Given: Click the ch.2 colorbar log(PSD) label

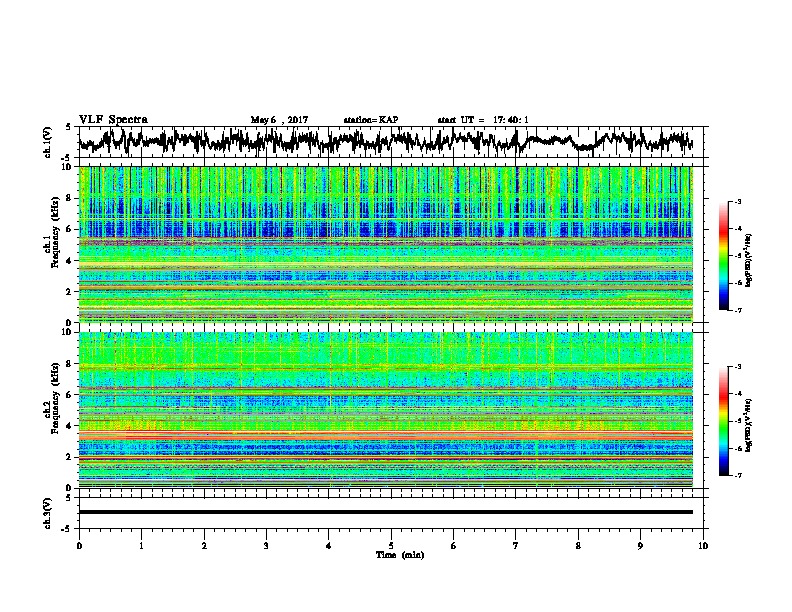Looking at the screenshot, I should click(x=749, y=425).
